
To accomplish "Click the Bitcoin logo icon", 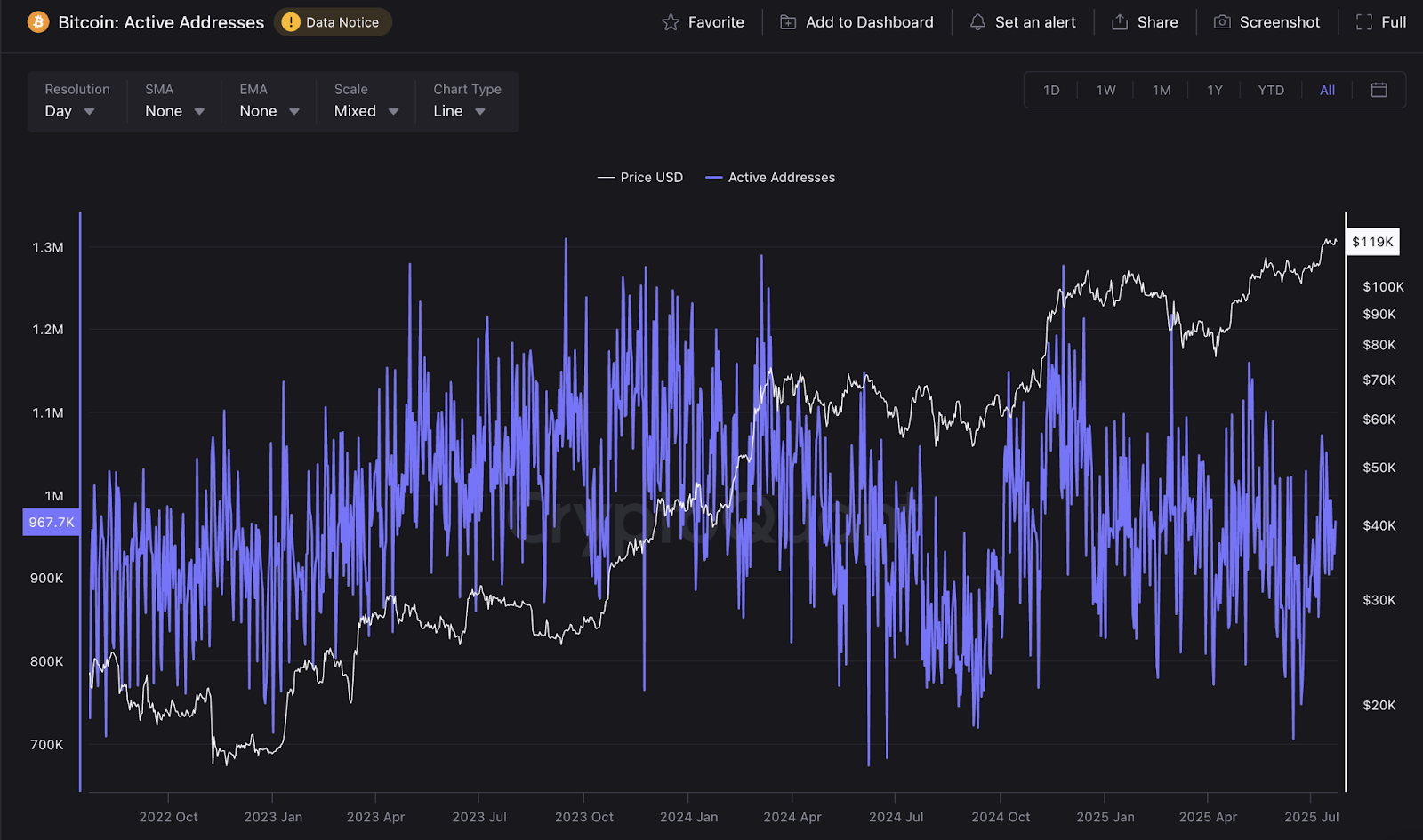I will 38,22.
